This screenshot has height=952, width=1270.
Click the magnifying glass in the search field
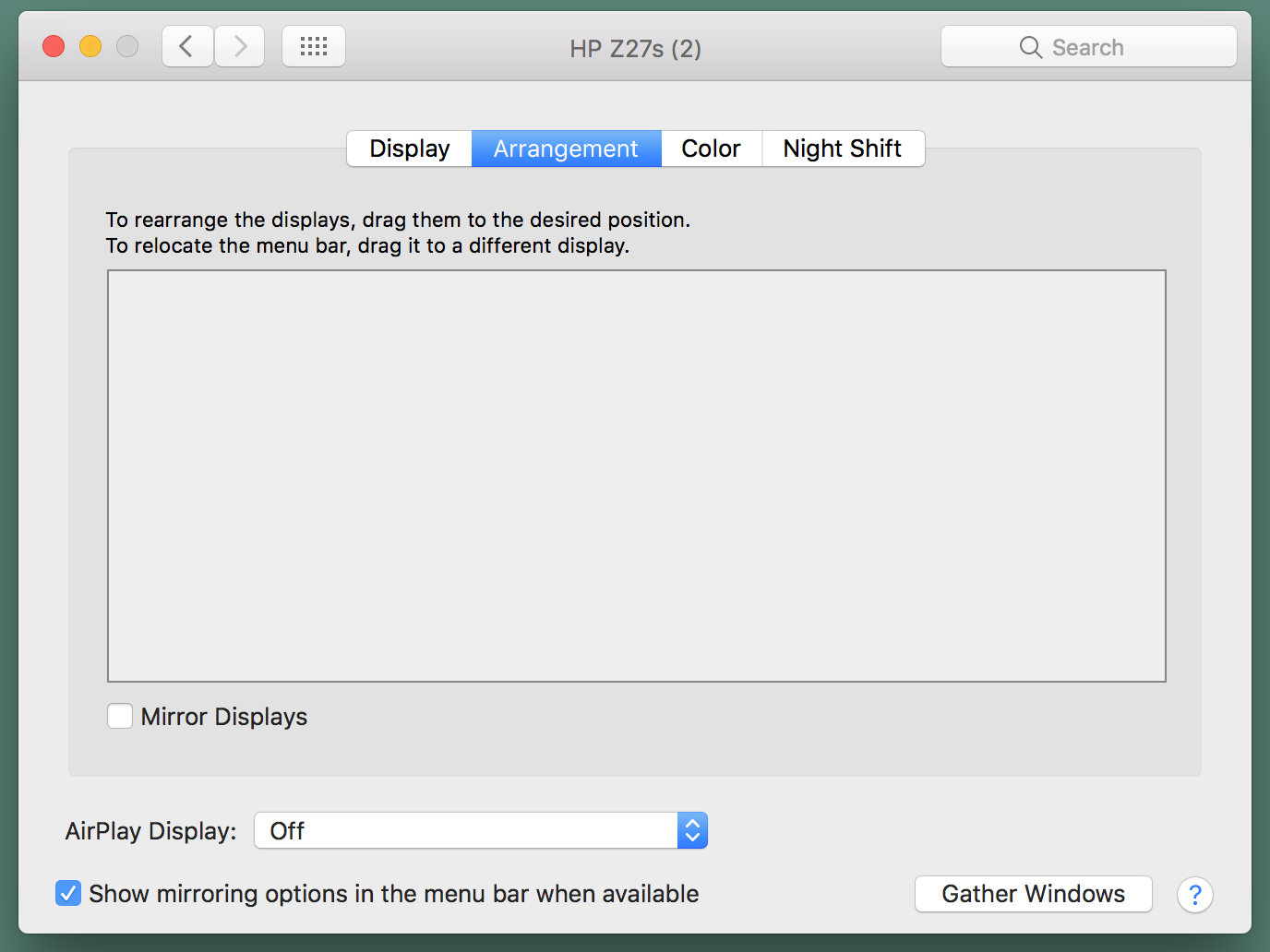pos(1031,46)
